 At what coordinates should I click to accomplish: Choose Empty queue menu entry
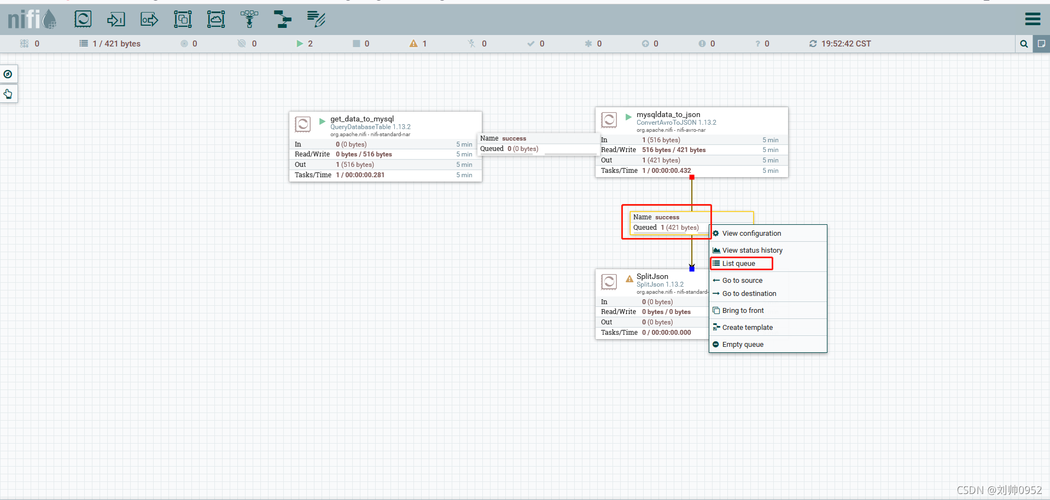(x=768, y=344)
